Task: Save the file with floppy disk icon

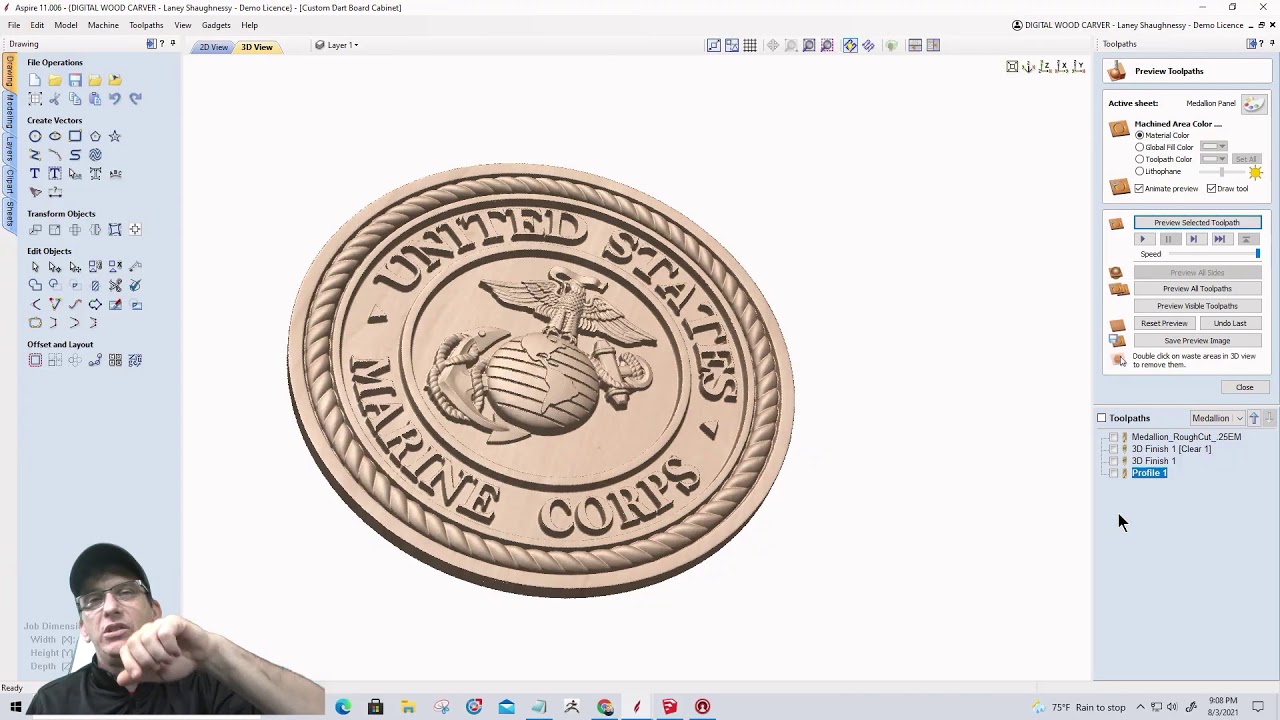Action: coord(75,80)
